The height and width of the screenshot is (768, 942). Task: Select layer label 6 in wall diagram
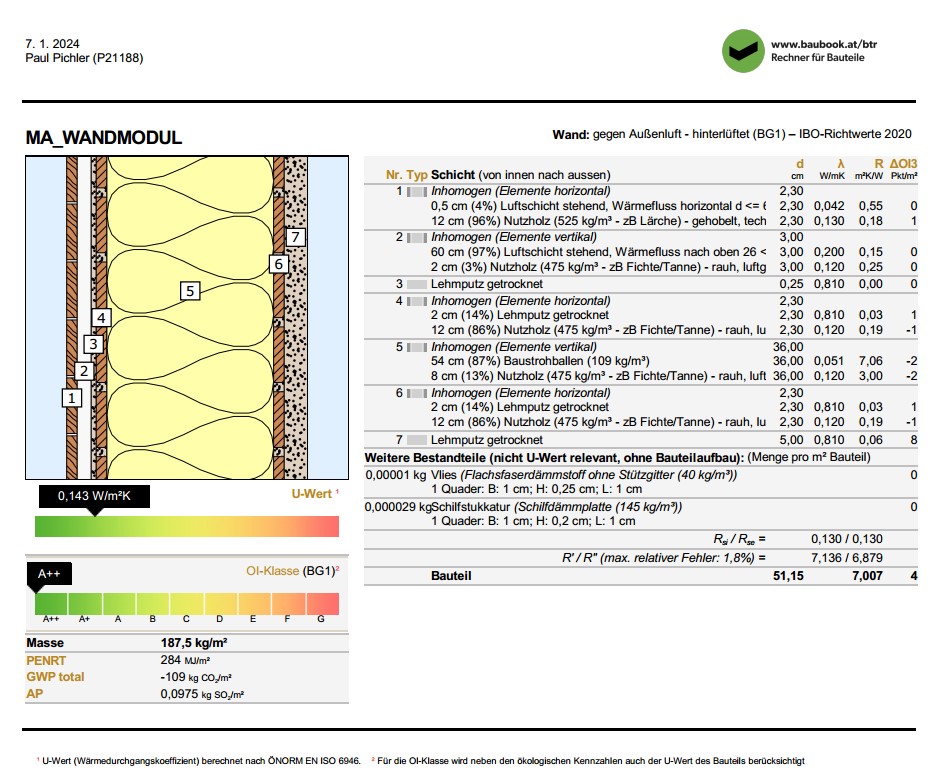coord(279,264)
